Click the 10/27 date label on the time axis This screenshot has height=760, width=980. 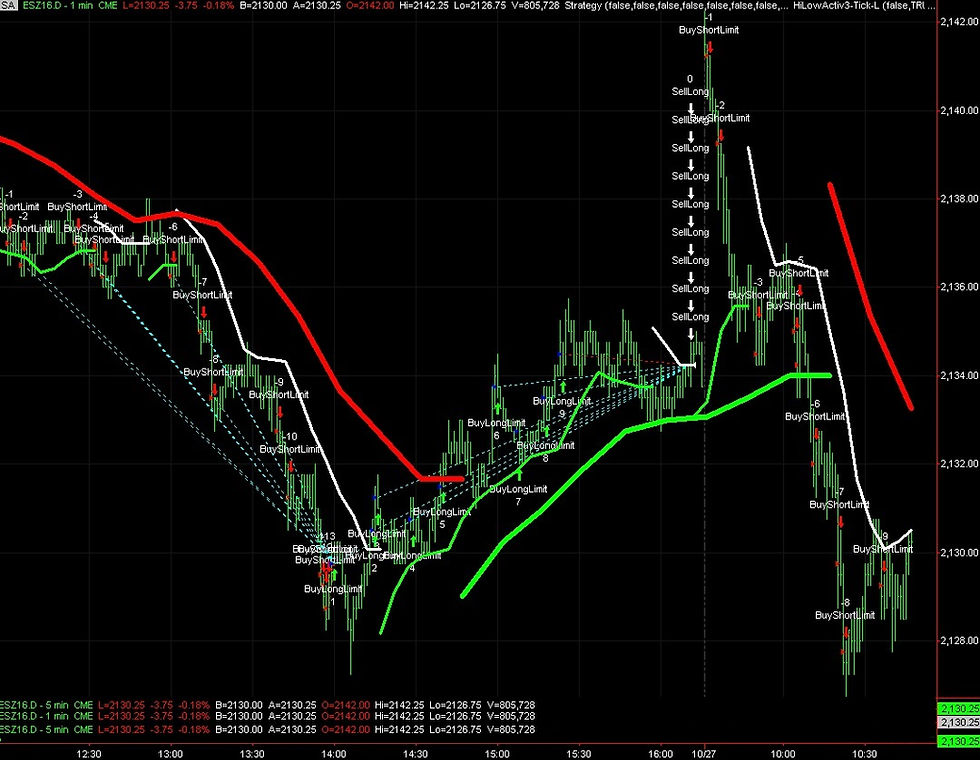(704, 751)
